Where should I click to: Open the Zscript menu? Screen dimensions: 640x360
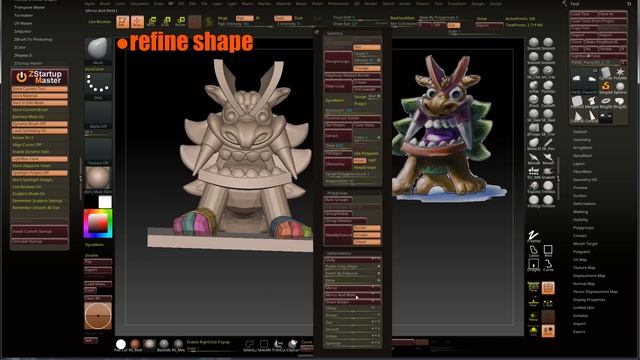pyautogui.click(x=496, y=4)
